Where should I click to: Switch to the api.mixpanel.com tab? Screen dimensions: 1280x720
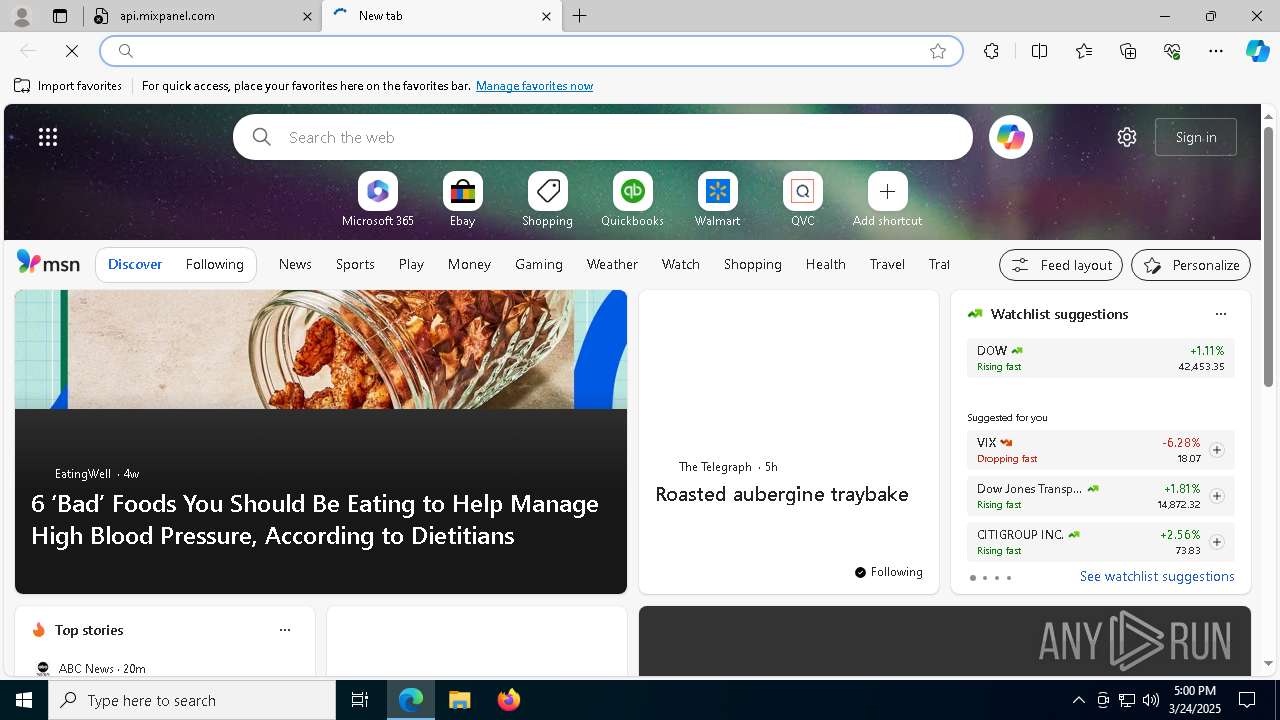tap(203, 16)
